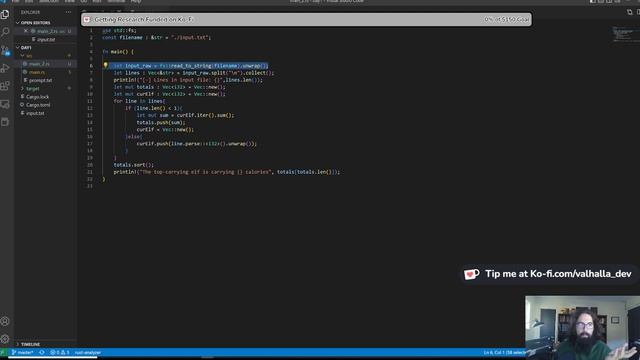Open Explorer panel more actions ellipsis
Viewport: 640px width, 360px height.
68,12
